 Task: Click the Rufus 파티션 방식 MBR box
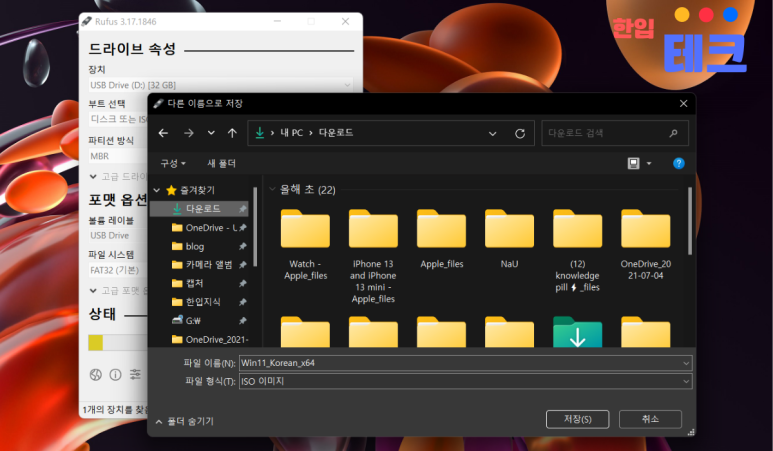pyautogui.click(x=118, y=156)
